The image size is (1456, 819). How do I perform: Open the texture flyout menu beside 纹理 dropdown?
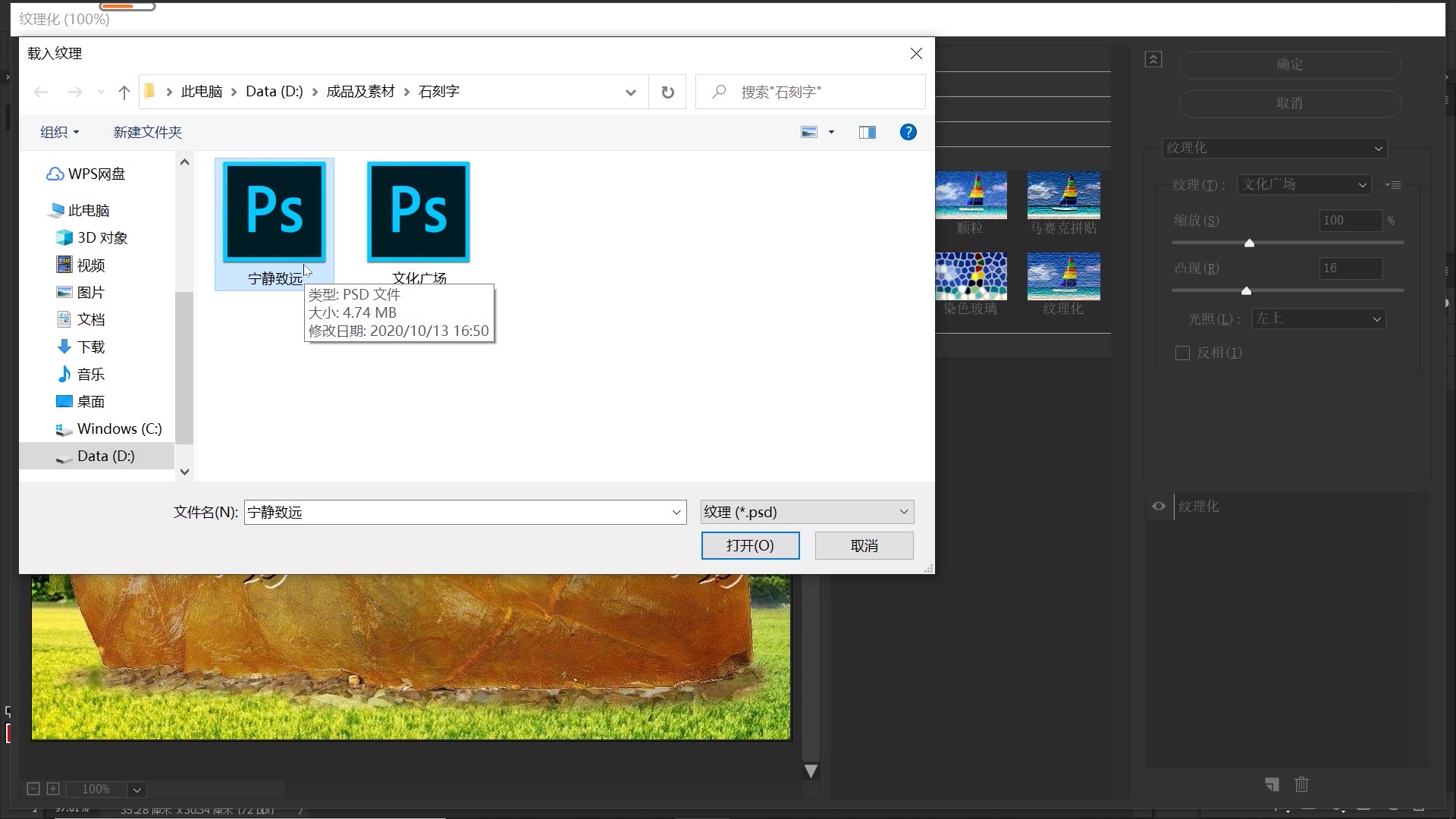pyautogui.click(x=1395, y=184)
